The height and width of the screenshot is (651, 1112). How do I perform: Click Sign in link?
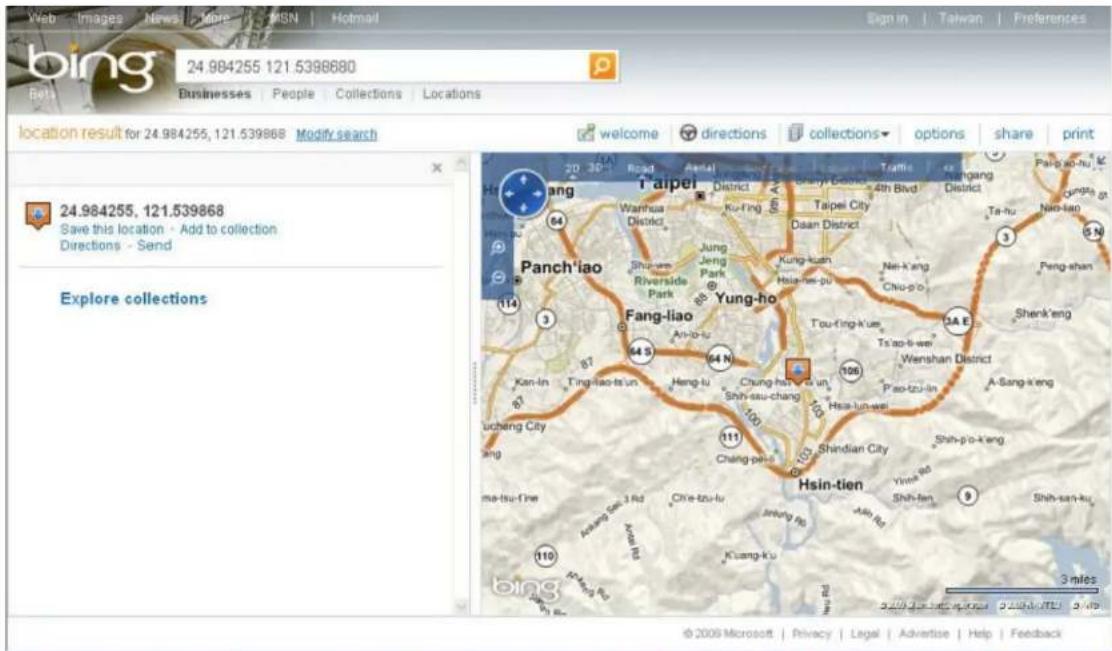click(x=887, y=18)
